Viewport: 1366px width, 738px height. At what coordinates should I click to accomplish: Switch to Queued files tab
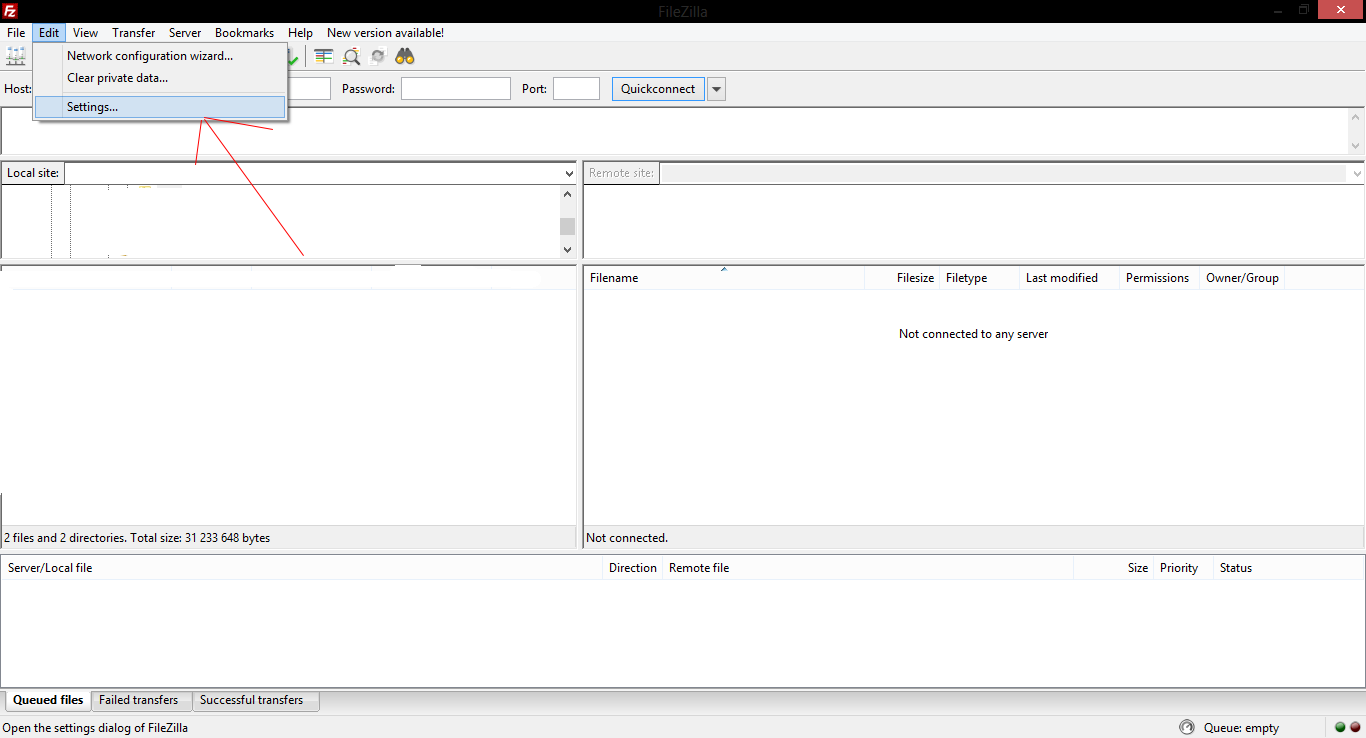pyautogui.click(x=48, y=700)
